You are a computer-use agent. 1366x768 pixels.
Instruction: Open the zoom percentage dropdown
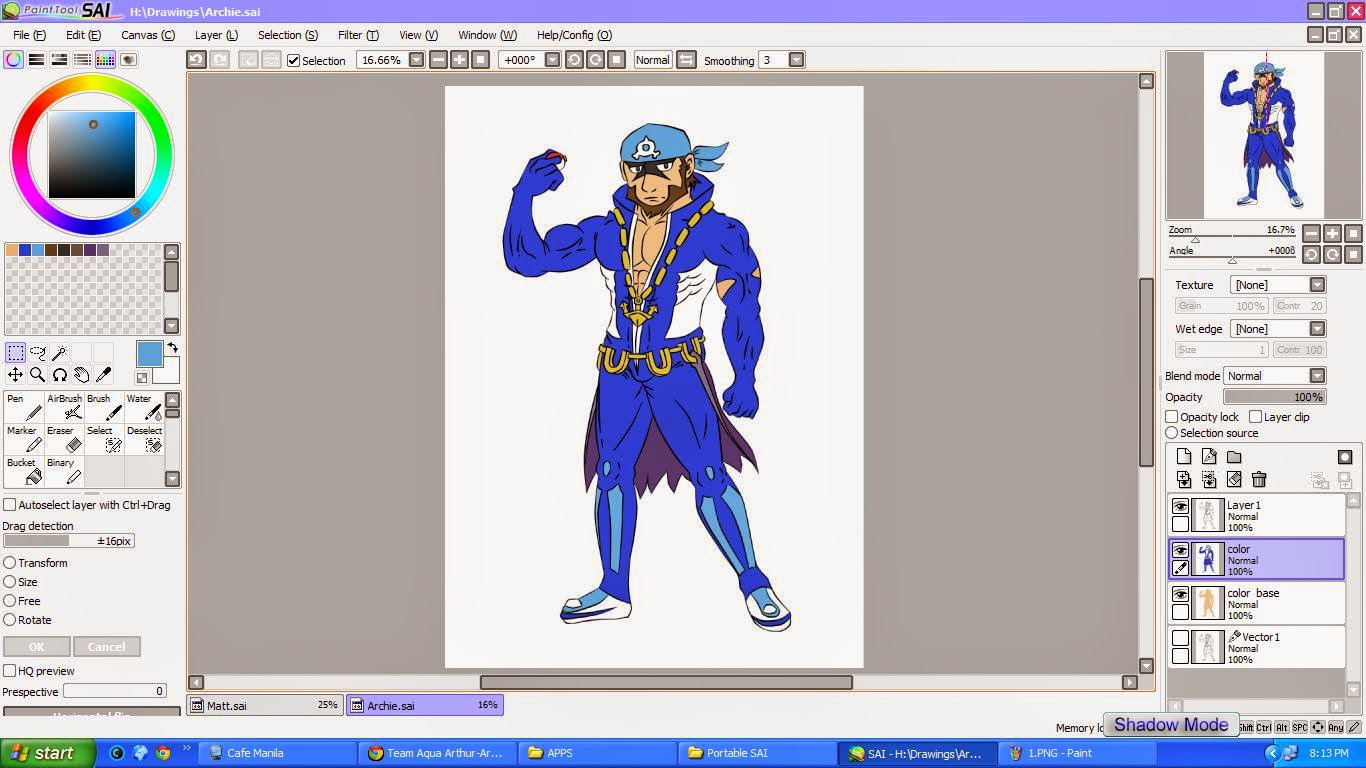click(x=416, y=60)
